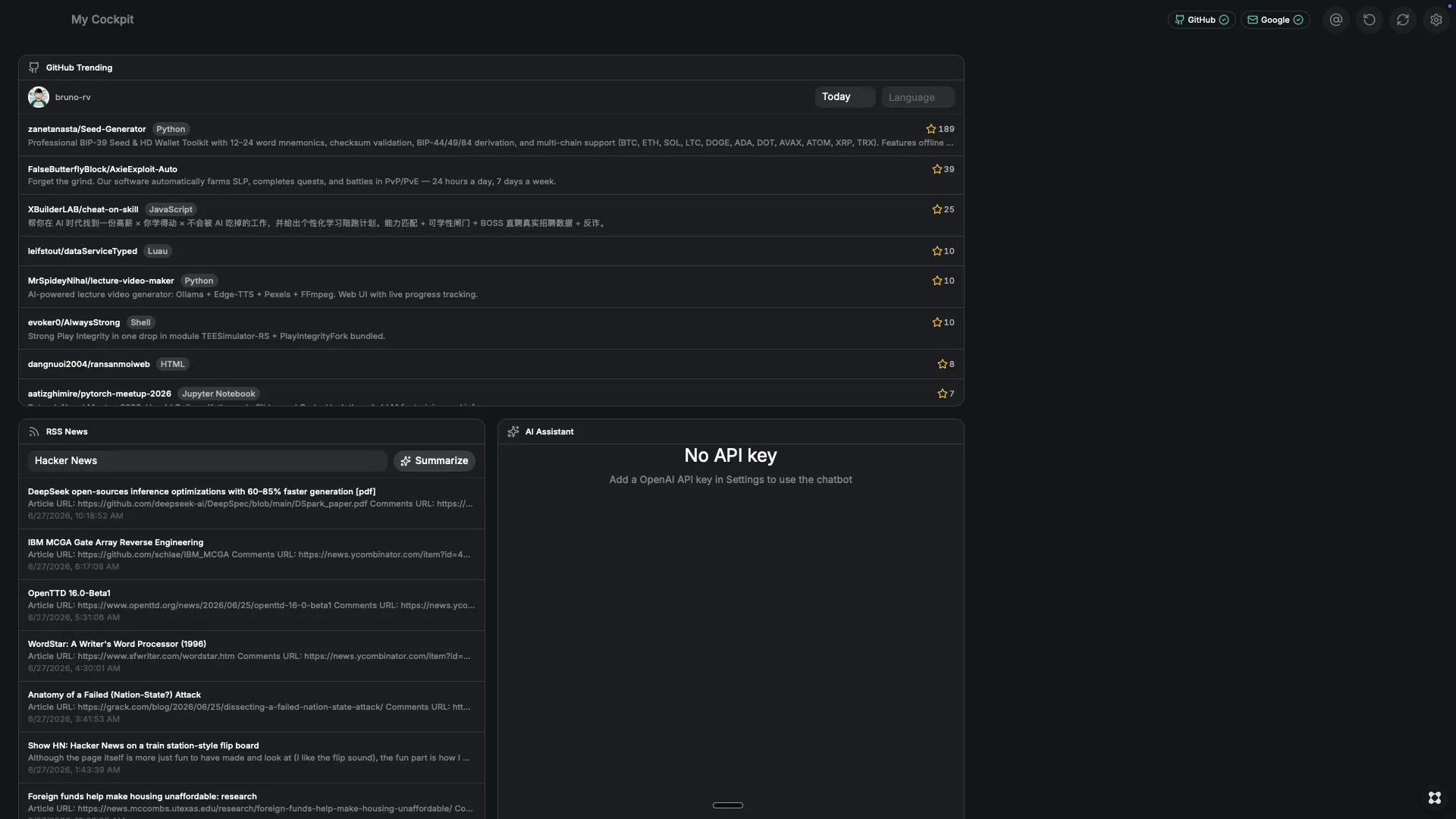Open leifstout/dataServiceTyped repository
Screen dimensions: 1456x819
(82, 251)
